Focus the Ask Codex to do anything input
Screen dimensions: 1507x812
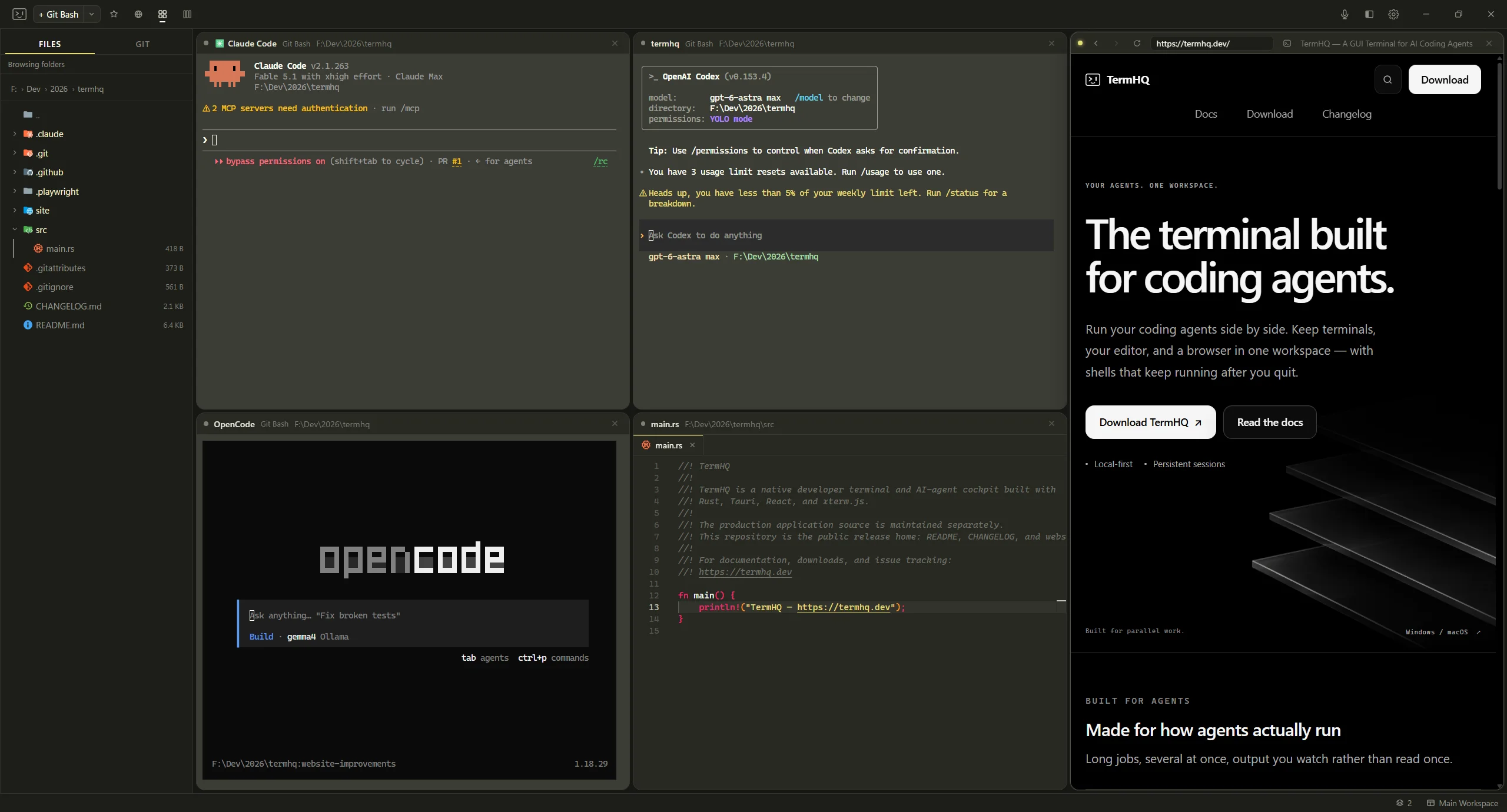[x=847, y=235]
